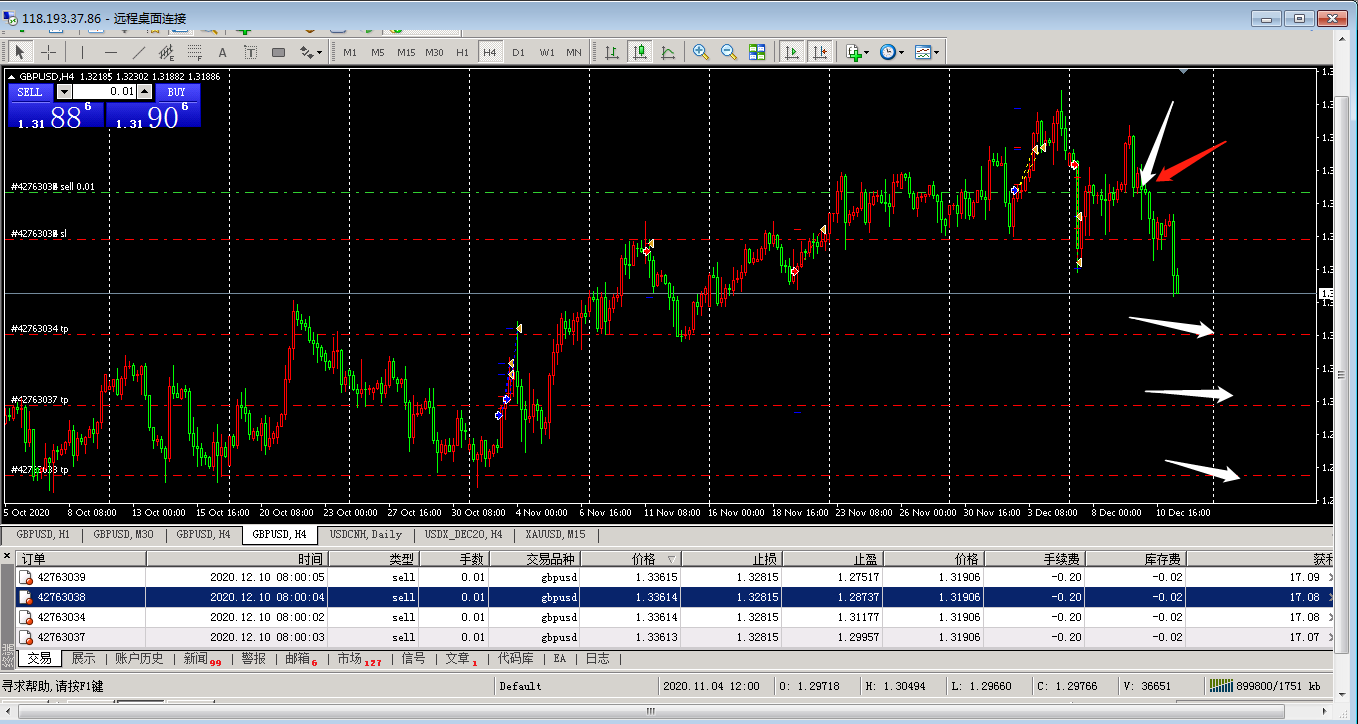1358x724 pixels.
Task: Toggle the H4 timeframe button
Action: click(490, 52)
